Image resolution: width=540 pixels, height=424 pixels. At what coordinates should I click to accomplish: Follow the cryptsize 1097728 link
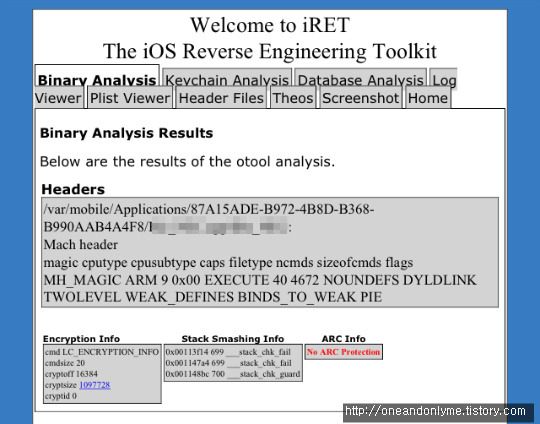pyautogui.click(x=95, y=385)
